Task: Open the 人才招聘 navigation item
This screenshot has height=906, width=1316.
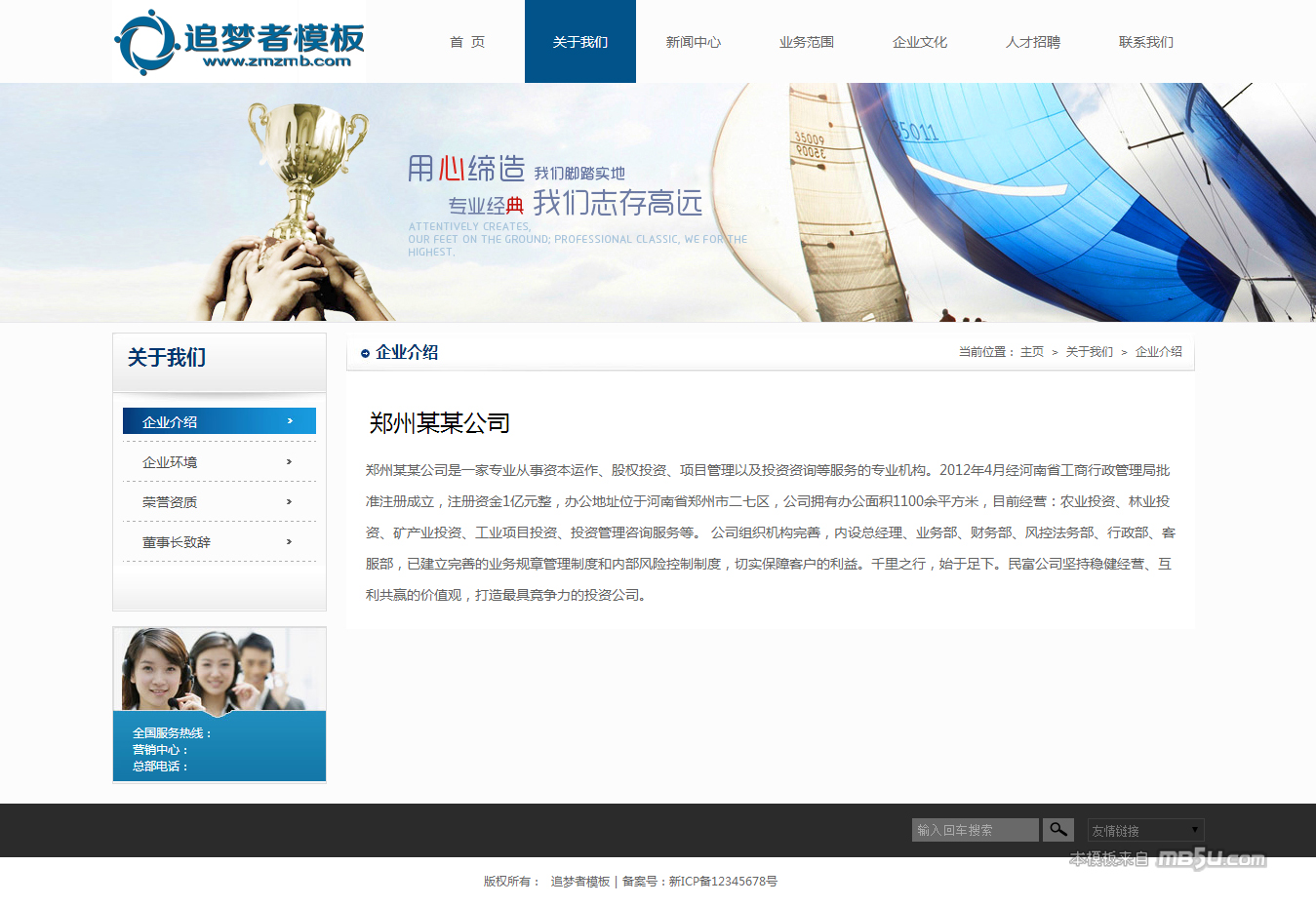Action: [x=1032, y=42]
